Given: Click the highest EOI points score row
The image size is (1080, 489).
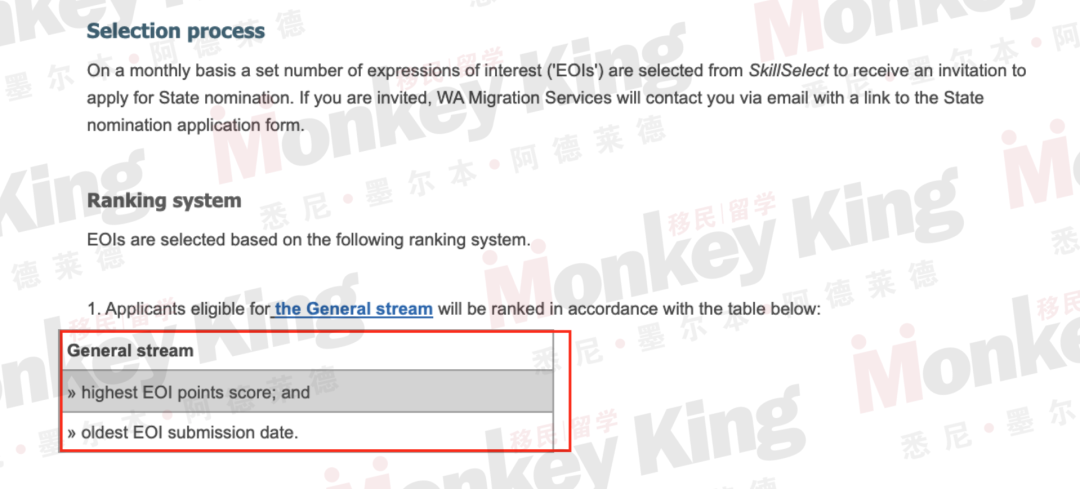Looking at the screenshot, I should [x=307, y=392].
